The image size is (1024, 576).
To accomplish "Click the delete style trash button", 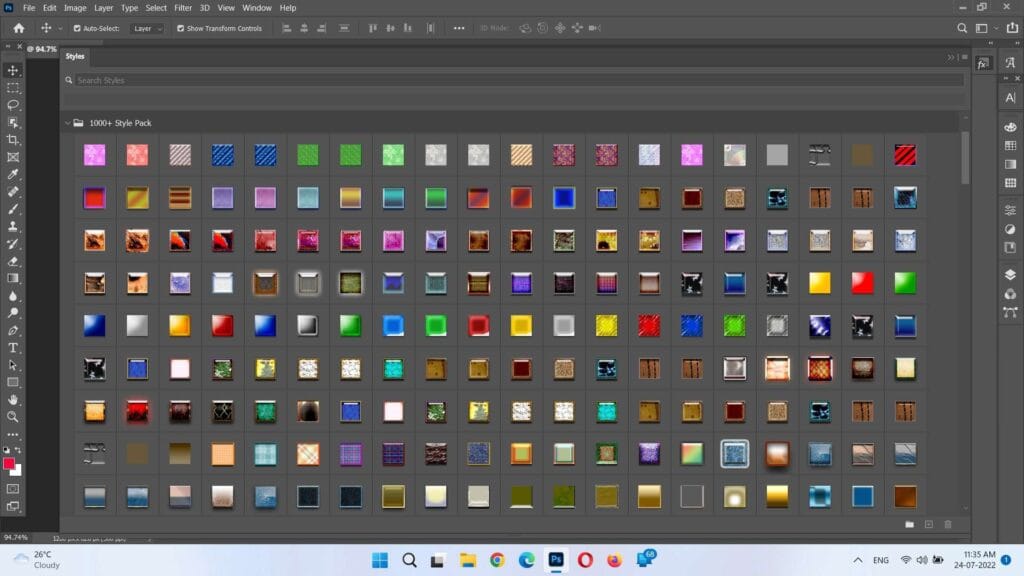I will click(948, 524).
